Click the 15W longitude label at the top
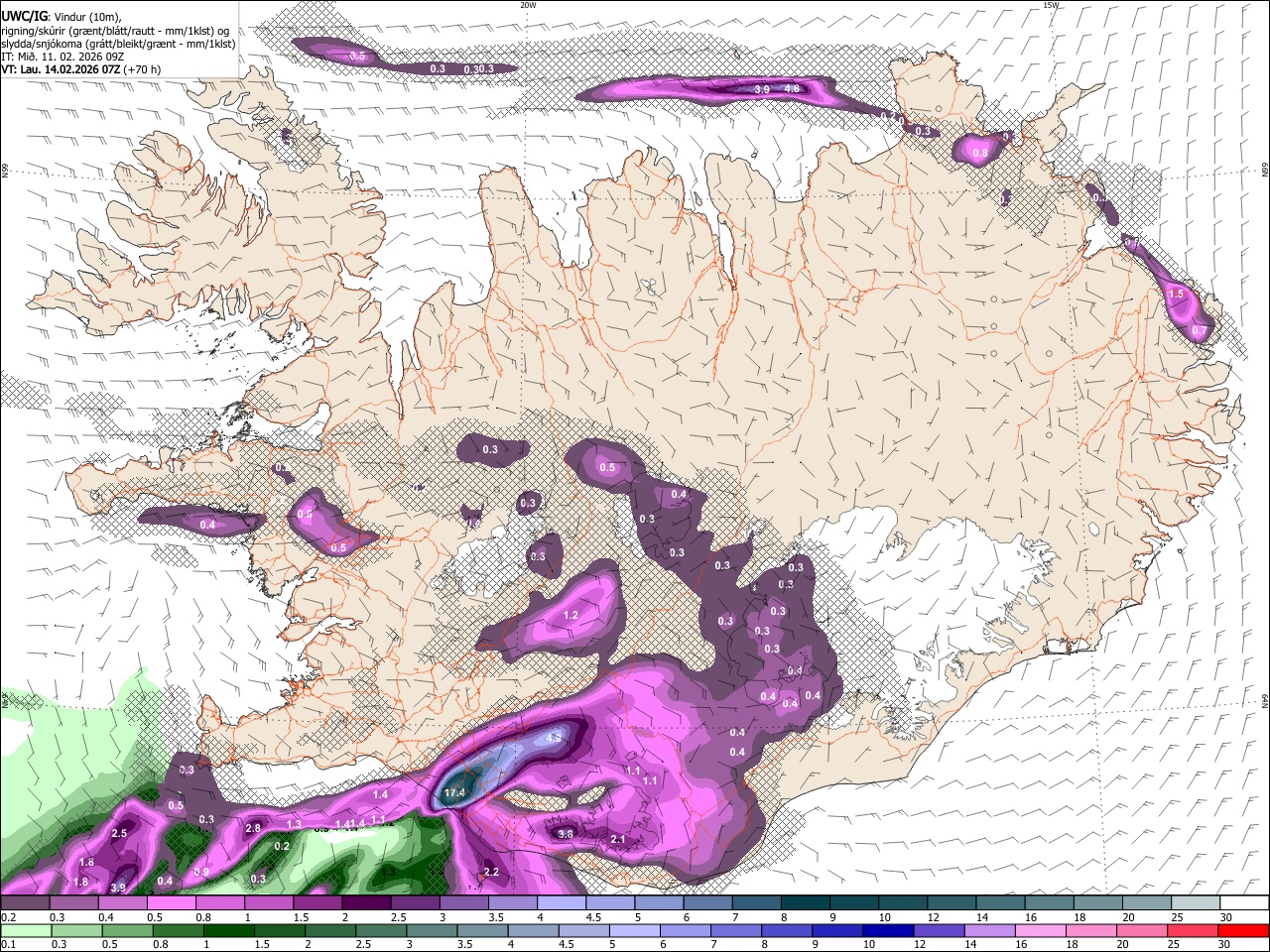Viewport: 1270px width, 952px height. pyautogui.click(x=1051, y=5)
